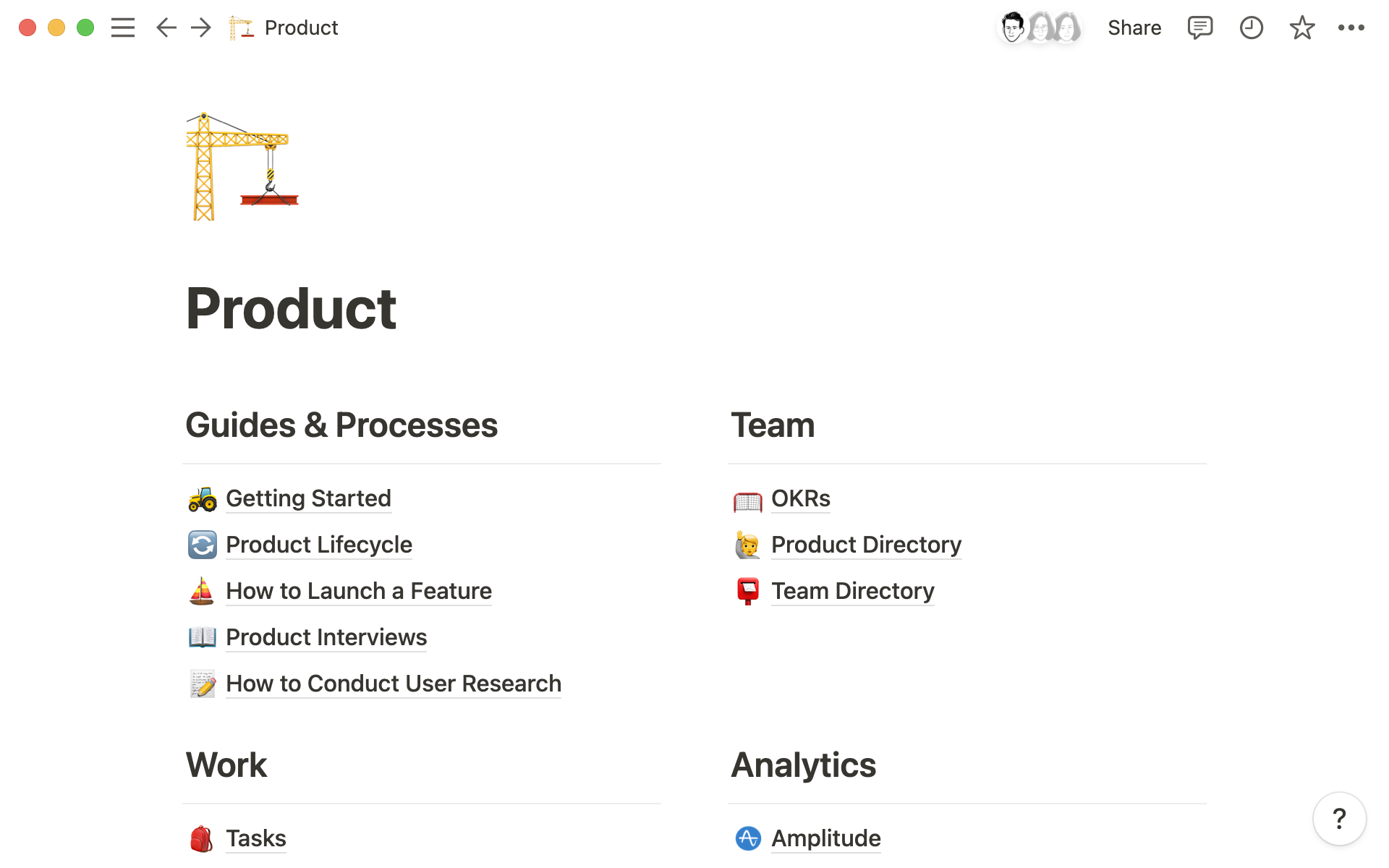Select the Team Directory entry
The image size is (1389, 868).
852,591
